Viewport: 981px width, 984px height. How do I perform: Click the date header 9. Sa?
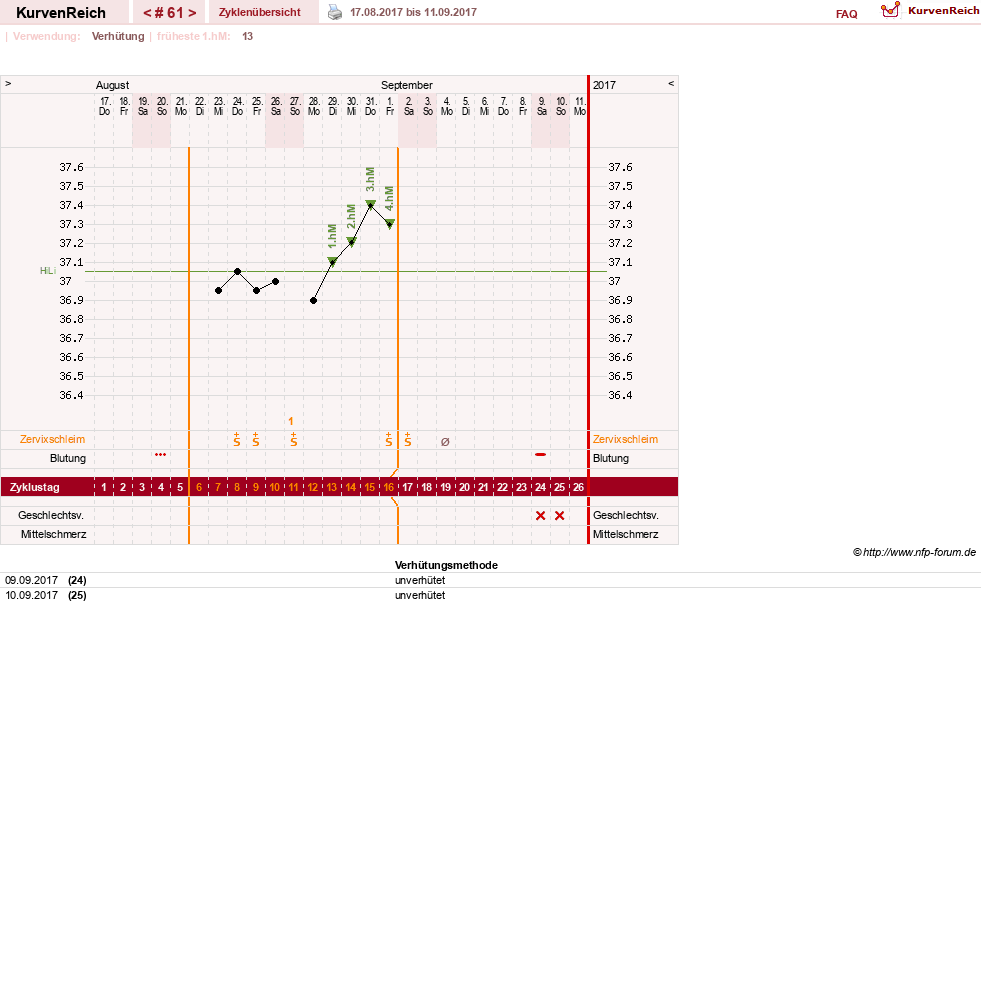point(542,106)
